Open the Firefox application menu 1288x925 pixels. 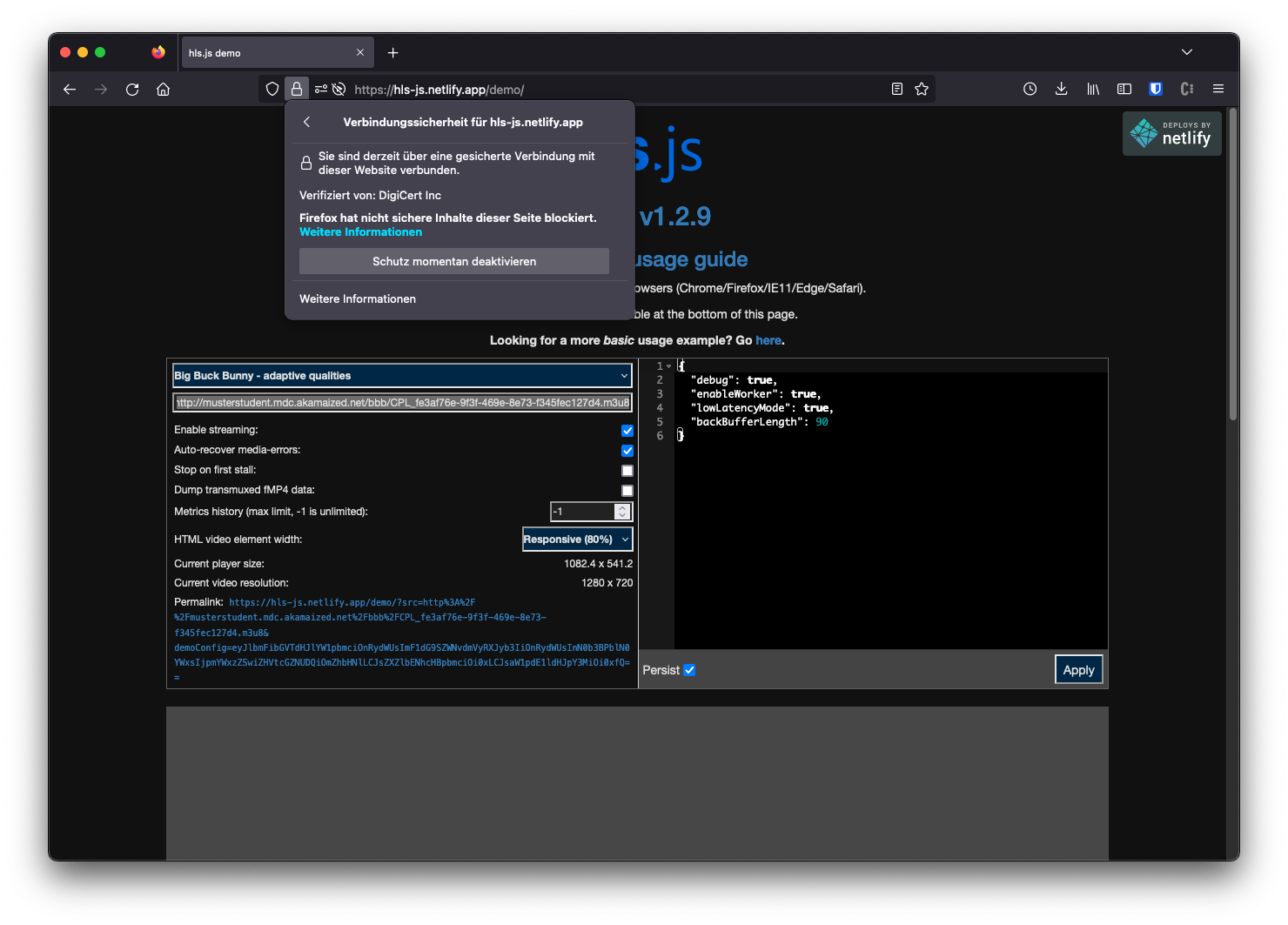1218,89
